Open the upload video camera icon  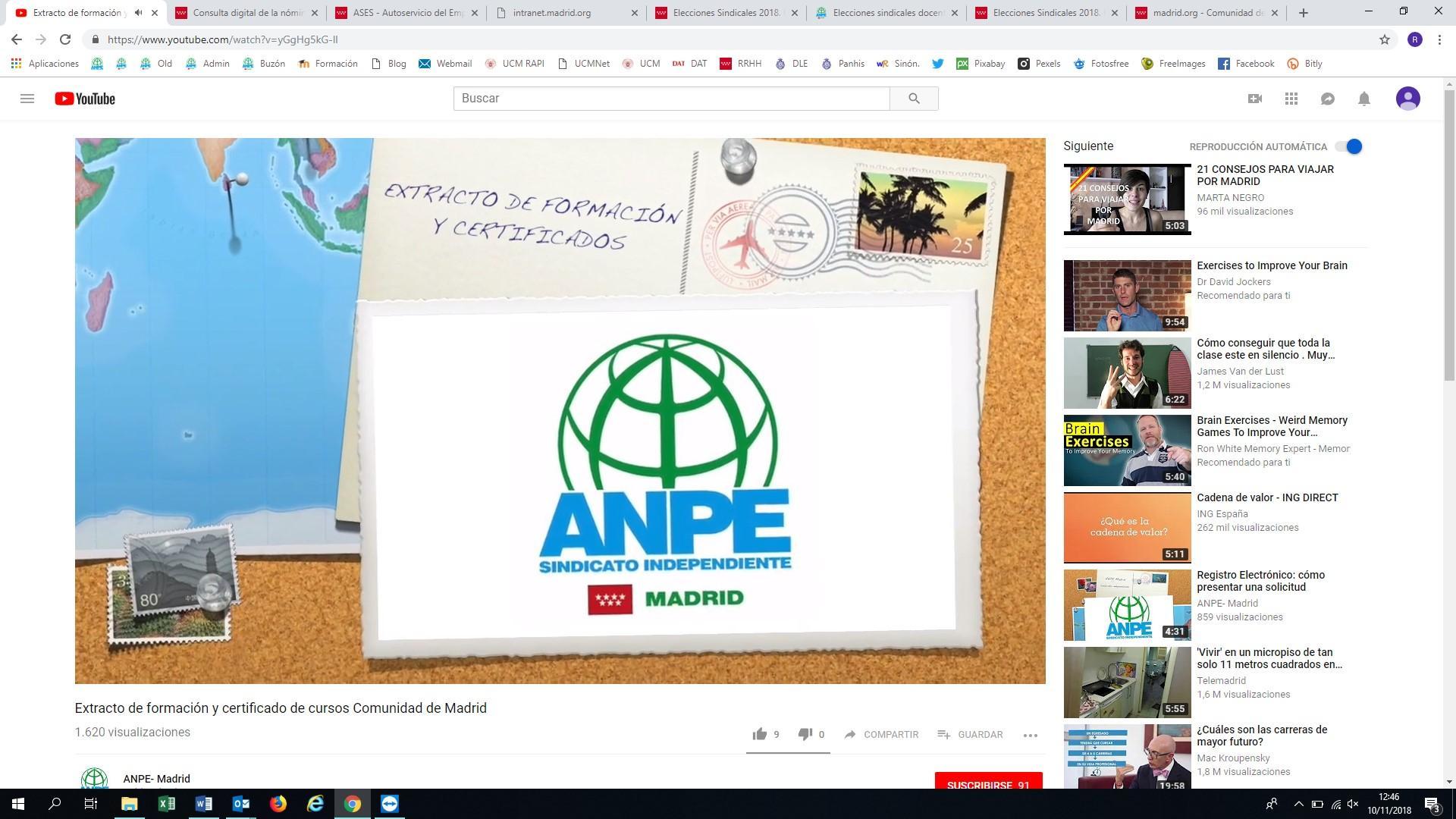point(1255,99)
